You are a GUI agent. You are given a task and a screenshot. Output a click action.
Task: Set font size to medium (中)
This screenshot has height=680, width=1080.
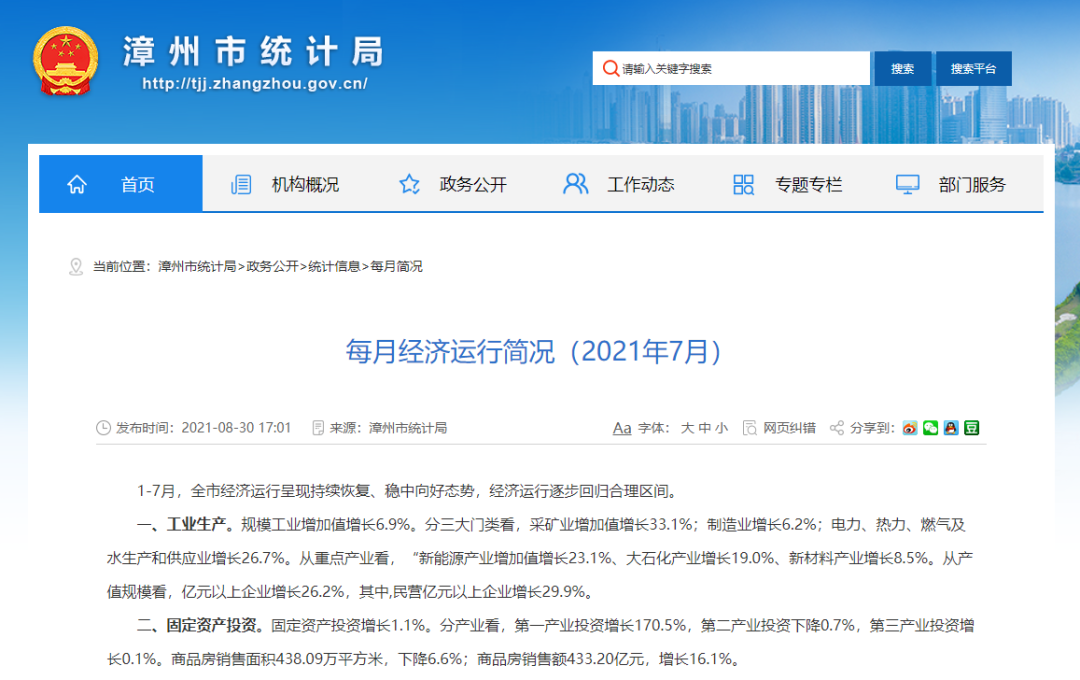(705, 428)
